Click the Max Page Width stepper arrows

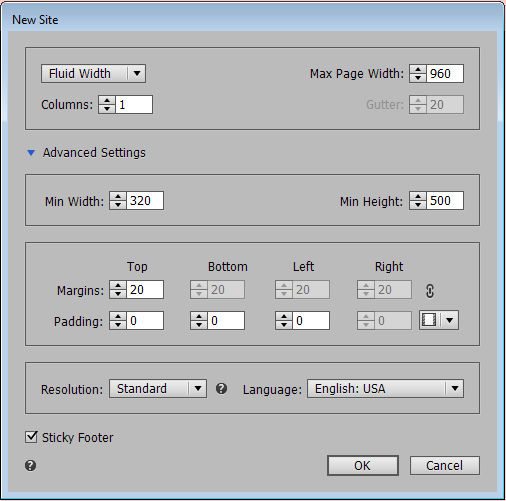point(418,74)
